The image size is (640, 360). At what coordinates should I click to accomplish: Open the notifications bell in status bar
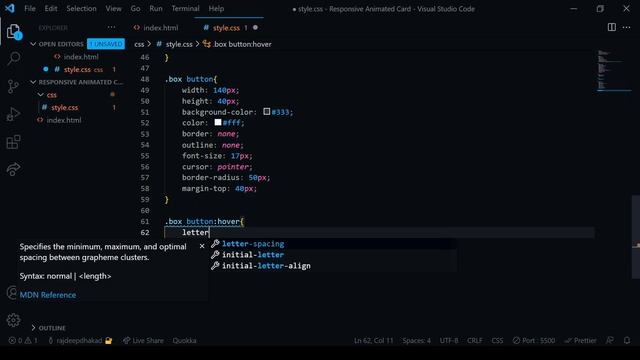[627, 340]
